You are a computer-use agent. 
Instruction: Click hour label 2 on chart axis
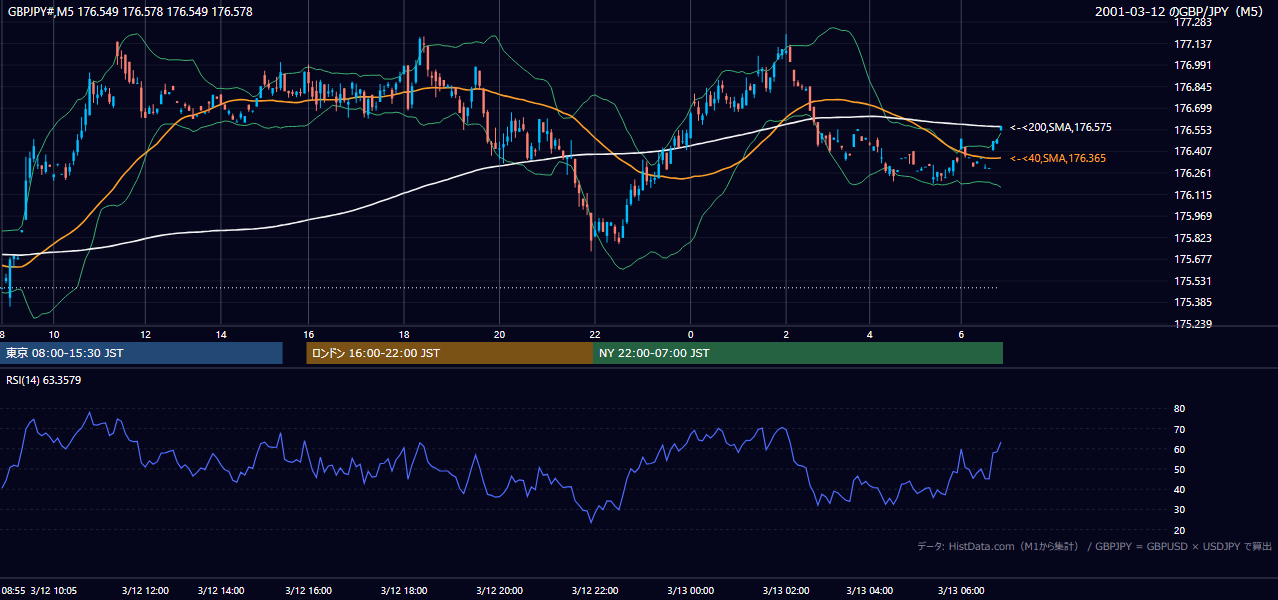[x=786, y=334]
